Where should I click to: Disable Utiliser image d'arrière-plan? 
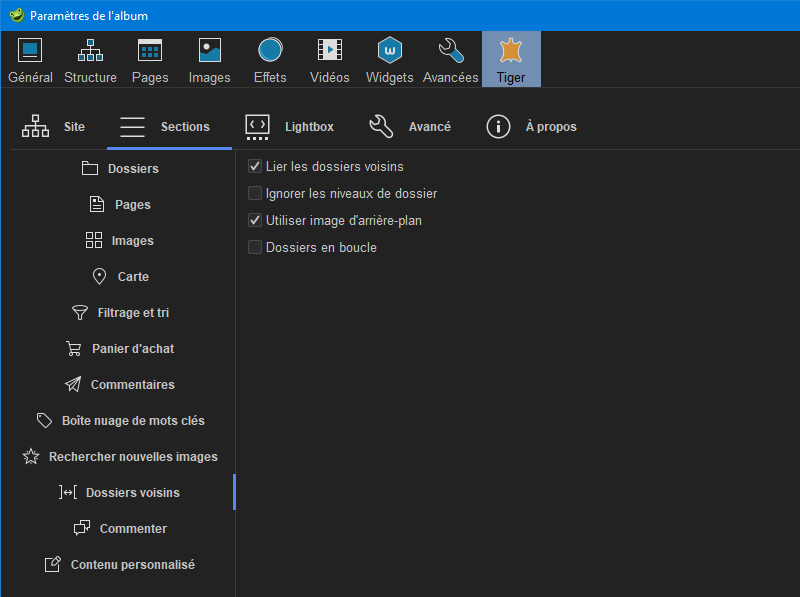[x=255, y=220]
